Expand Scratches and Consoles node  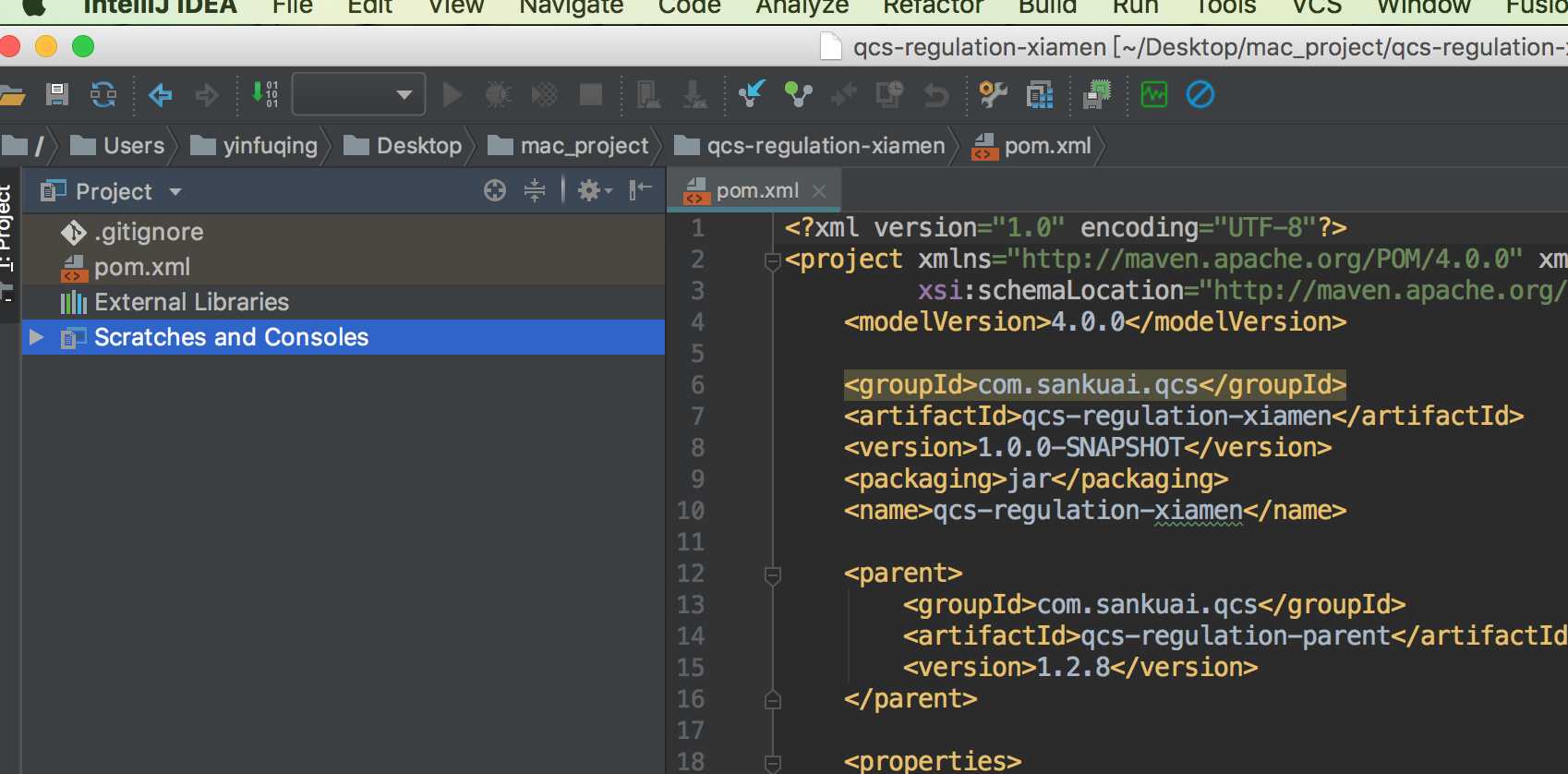37,337
